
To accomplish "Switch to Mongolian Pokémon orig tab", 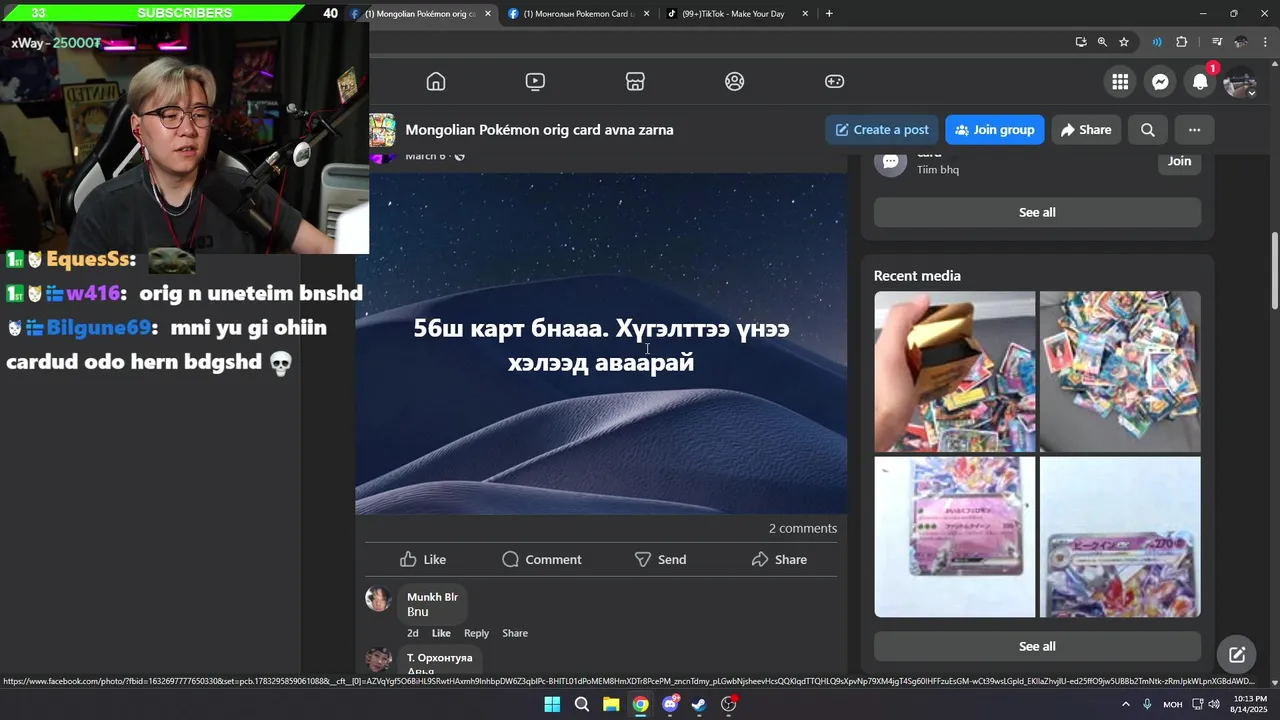I will click(420, 14).
